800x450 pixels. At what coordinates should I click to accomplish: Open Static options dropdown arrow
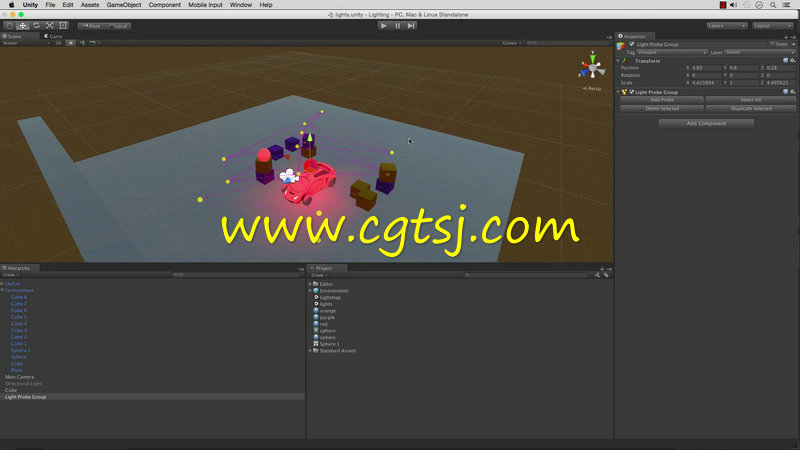pyautogui.click(x=793, y=44)
